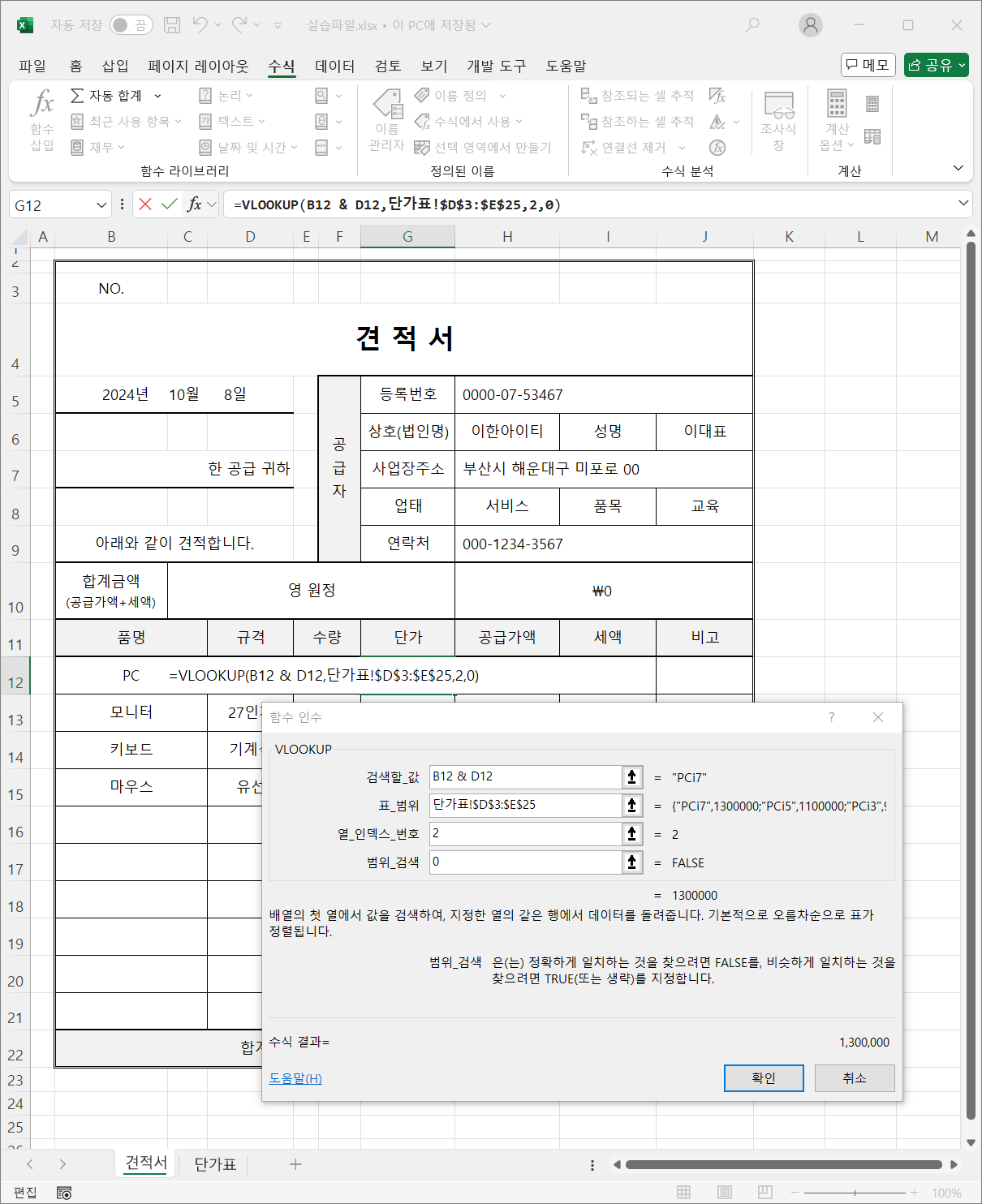
Task: Open the 텍스트 functions menu
Action: pyautogui.click(x=233, y=122)
